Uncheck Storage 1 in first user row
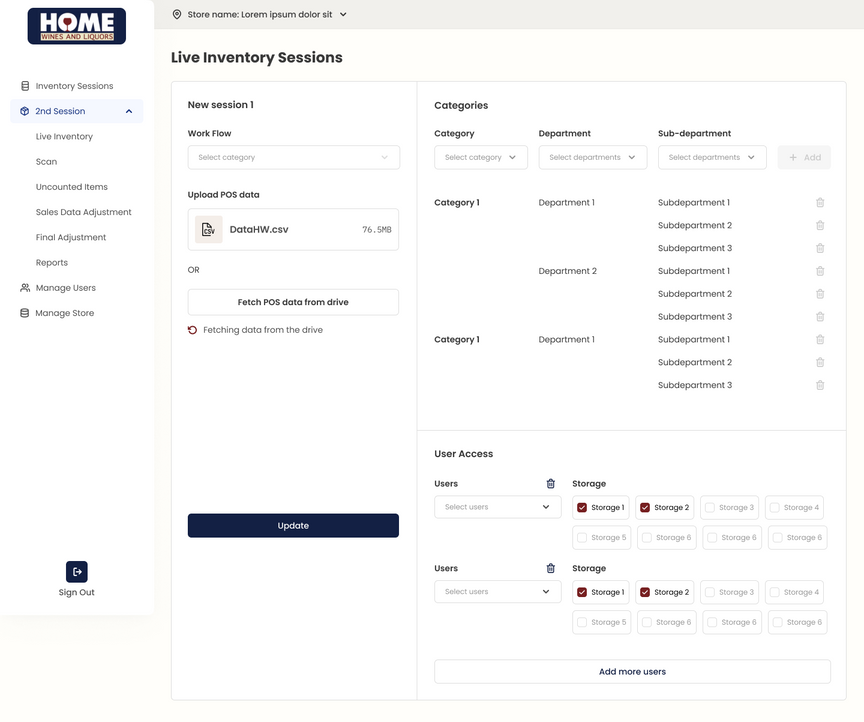 (582, 508)
